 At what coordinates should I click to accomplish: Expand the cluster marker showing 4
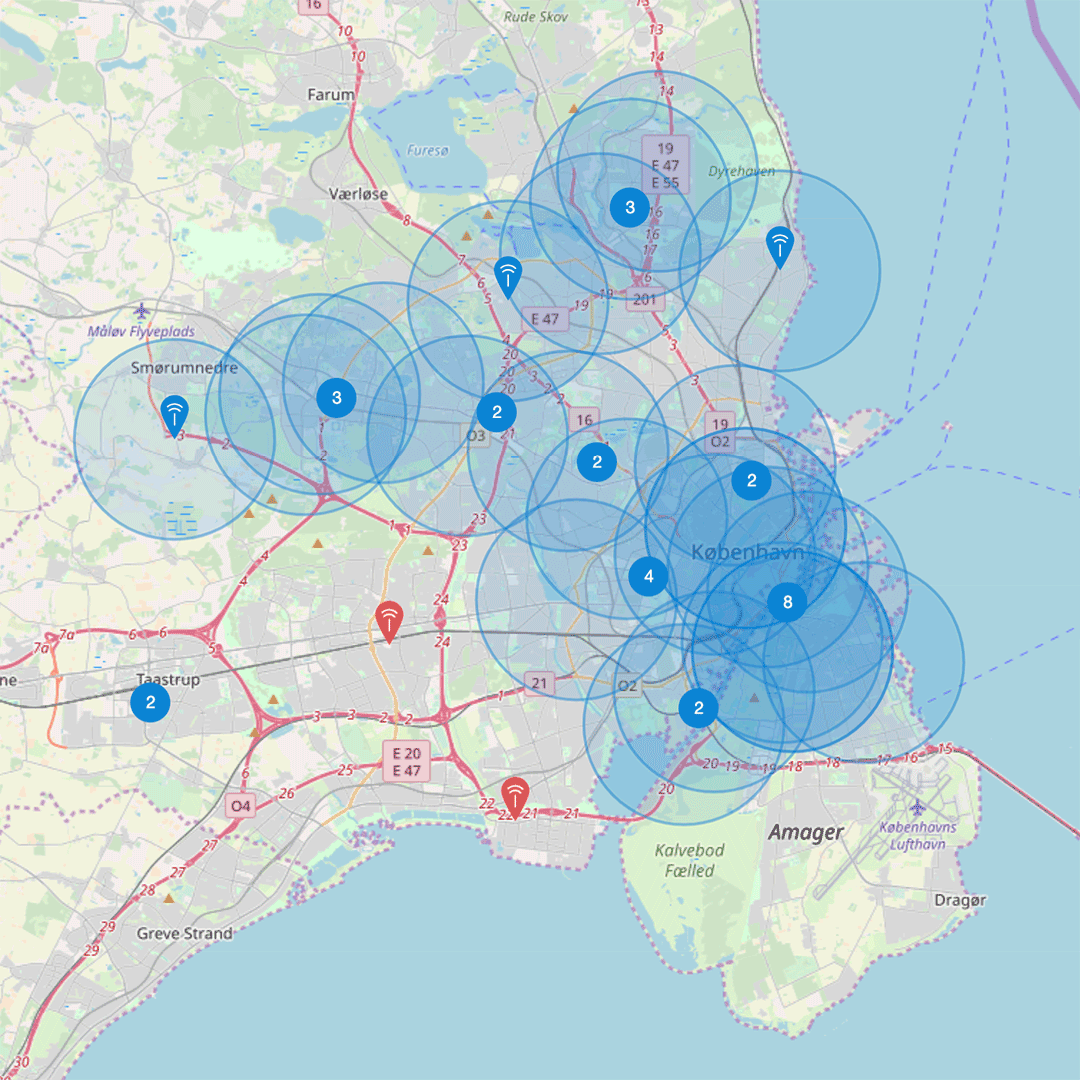649,576
